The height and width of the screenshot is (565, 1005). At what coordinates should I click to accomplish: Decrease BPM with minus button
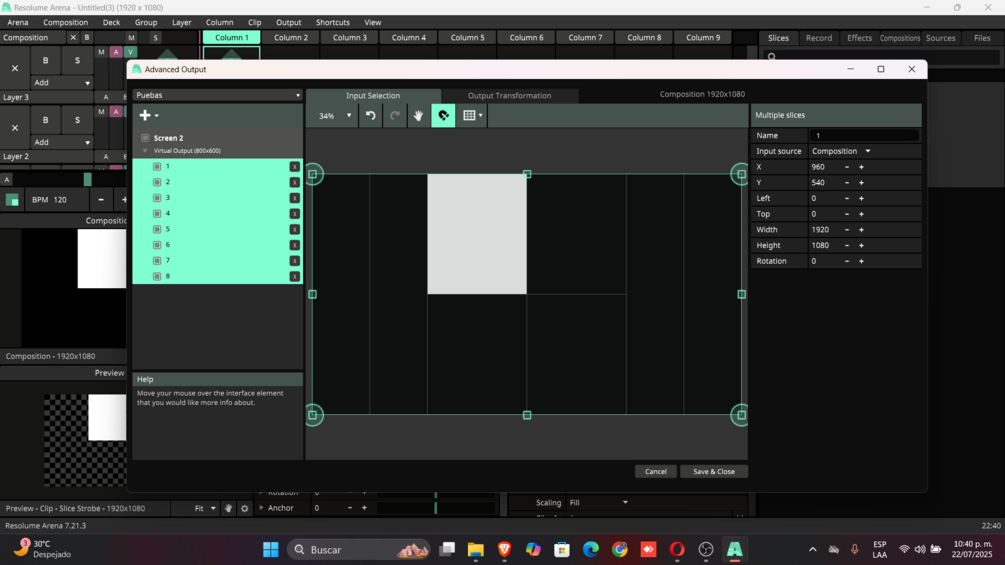[x=101, y=199]
